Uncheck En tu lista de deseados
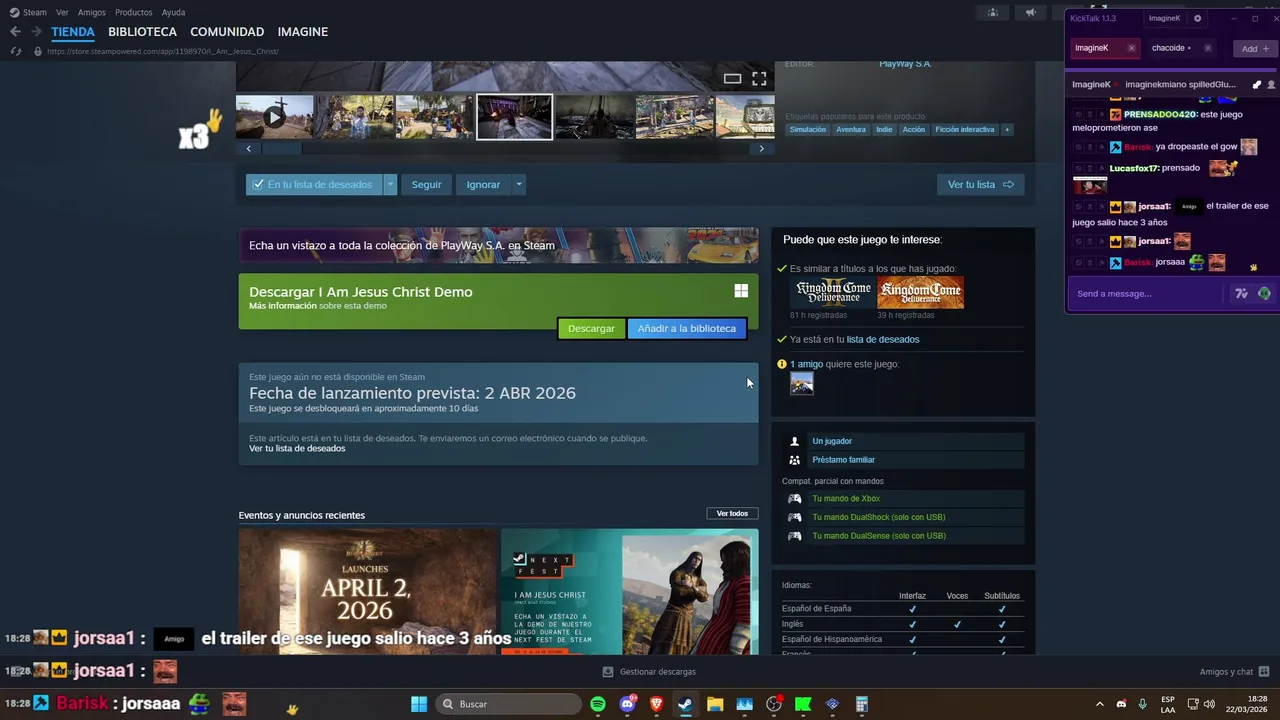Image resolution: width=1280 pixels, height=720 pixels. tap(314, 184)
